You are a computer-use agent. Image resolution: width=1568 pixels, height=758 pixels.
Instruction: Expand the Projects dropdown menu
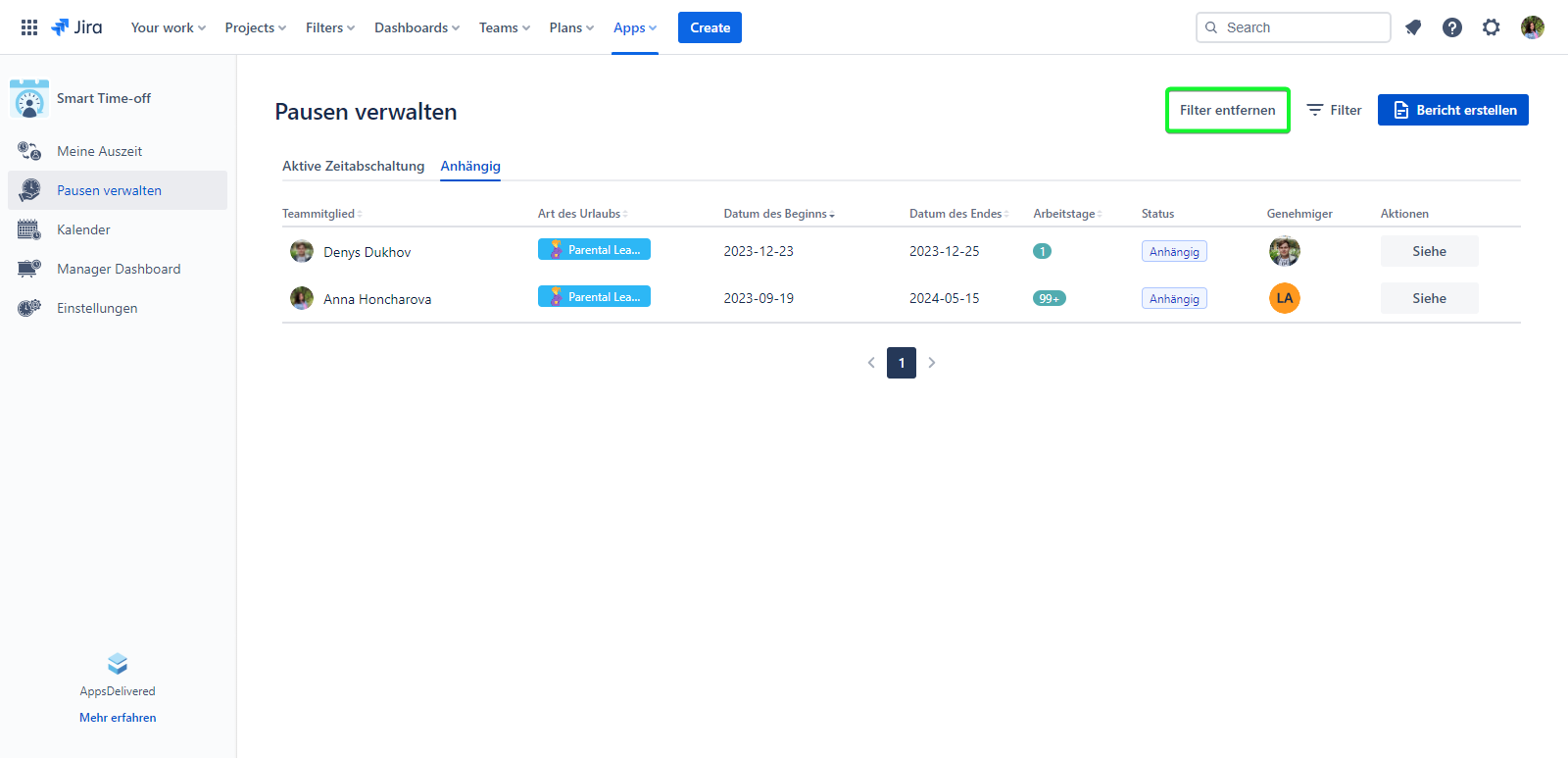click(255, 27)
